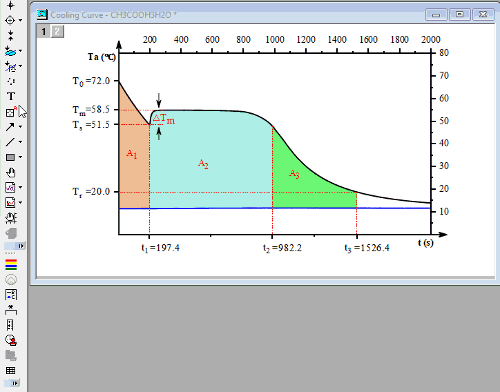Click the Tr =20.0 label

[91, 192]
